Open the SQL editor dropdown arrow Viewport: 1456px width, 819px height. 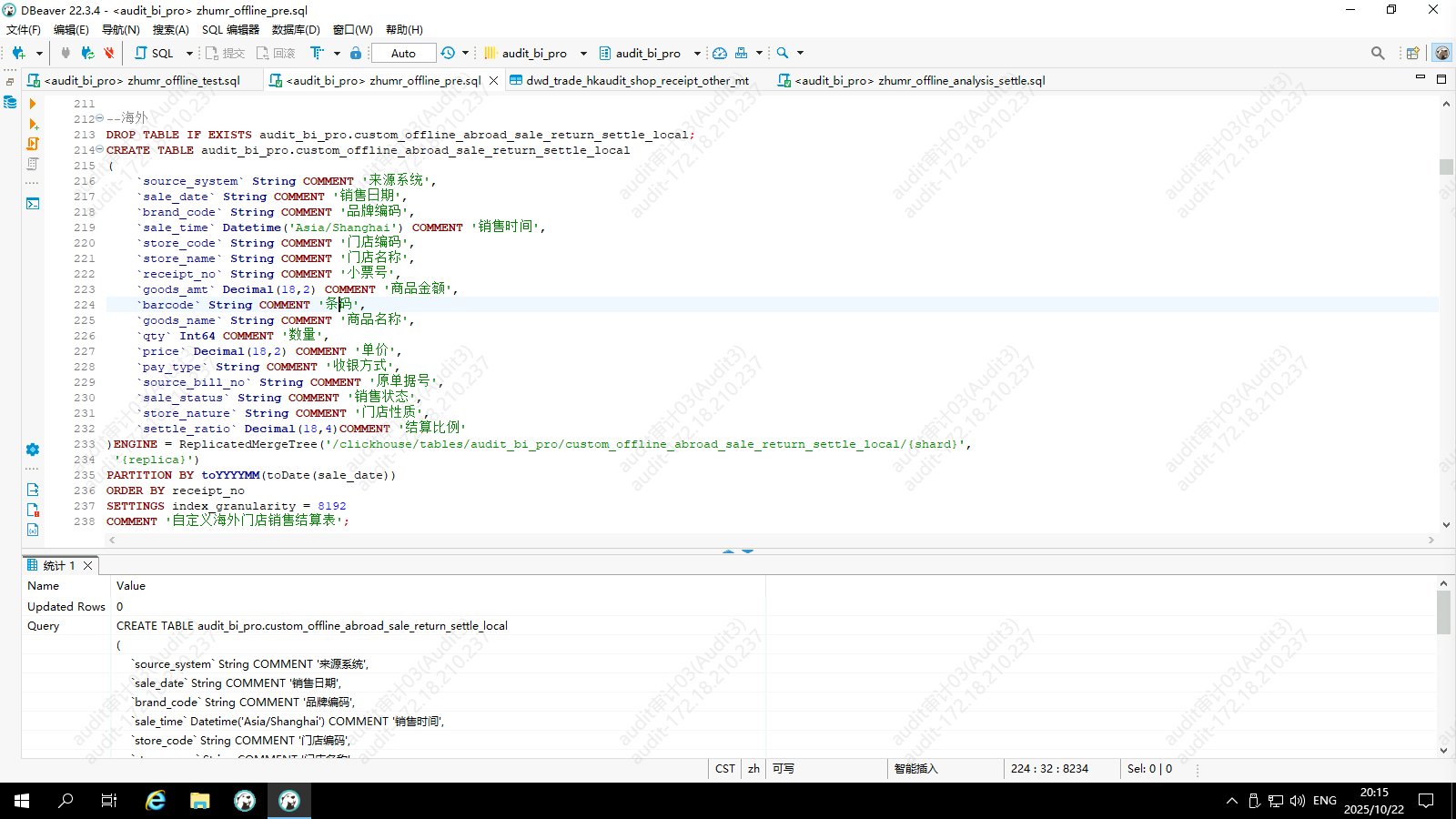tap(189, 53)
